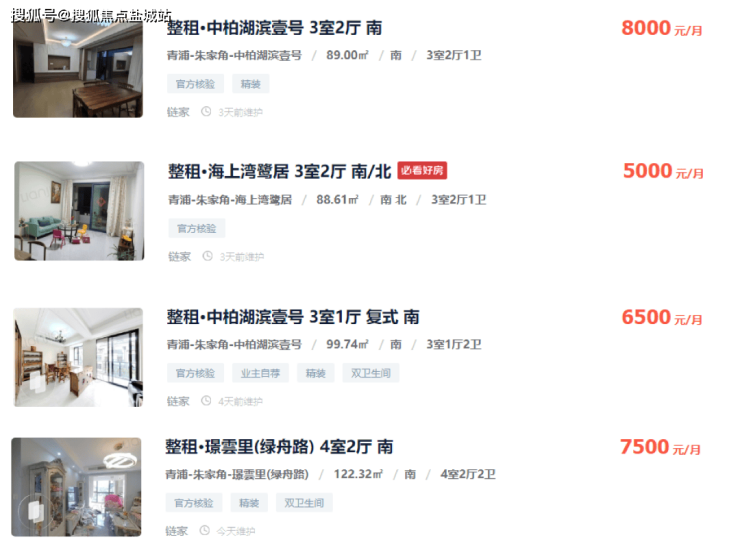This screenshot has width=740, height=557.
Task: Click the green sofa living room photo
Action: pyautogui.click(x=79, y=211)
